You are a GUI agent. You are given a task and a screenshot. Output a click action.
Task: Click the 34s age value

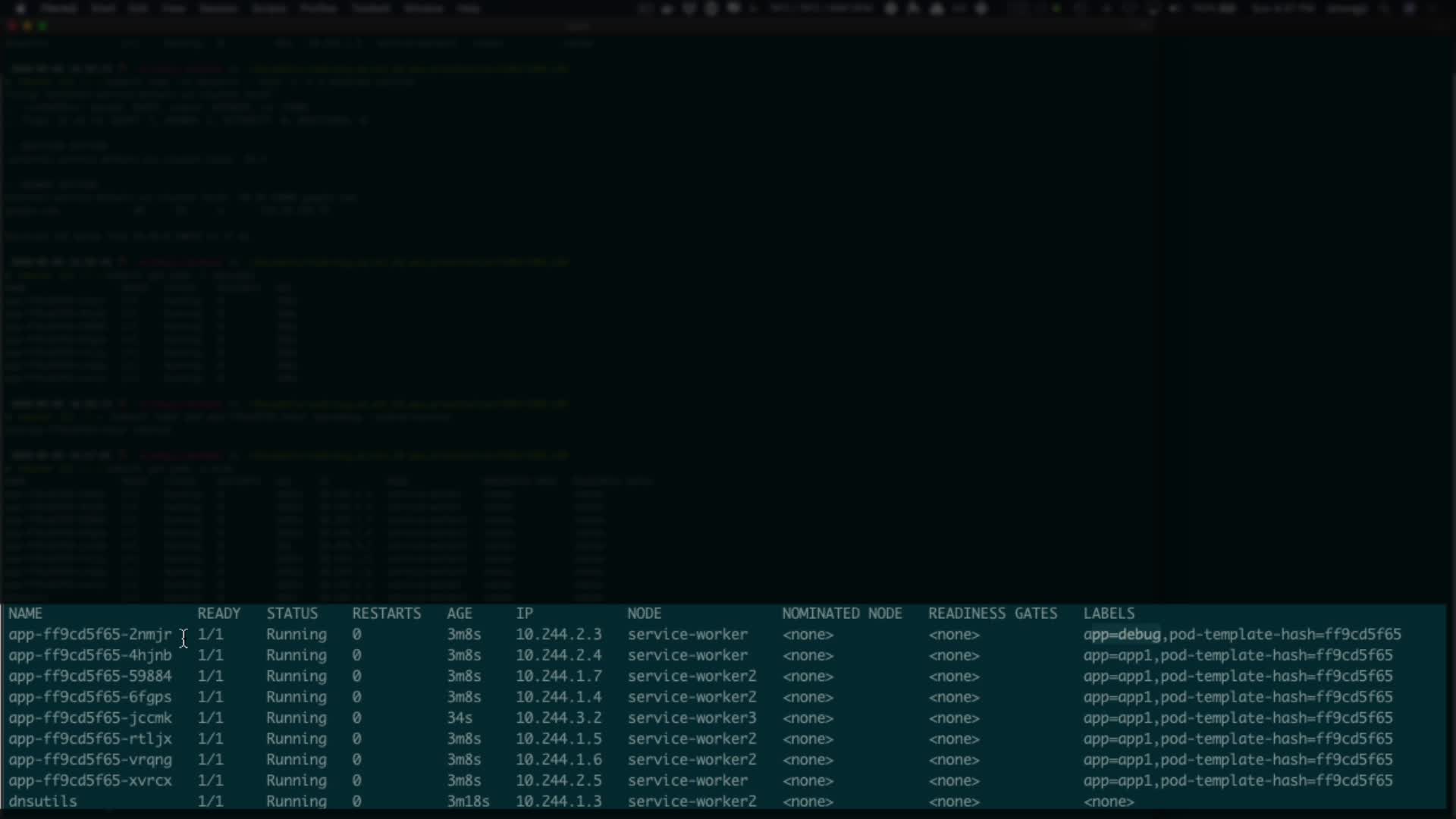(x=460, y=718)
